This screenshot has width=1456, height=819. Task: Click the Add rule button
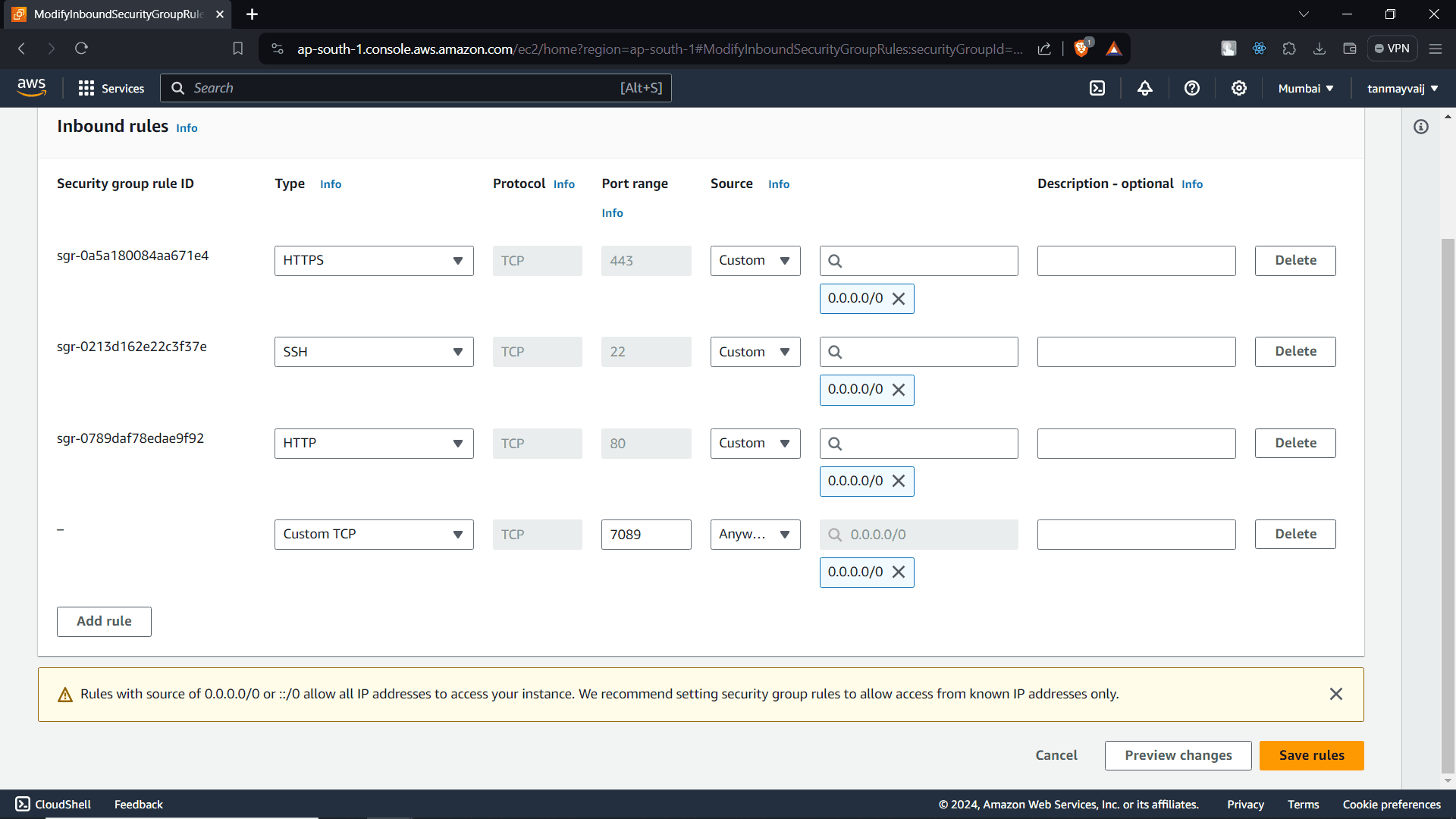click(104, 621)
